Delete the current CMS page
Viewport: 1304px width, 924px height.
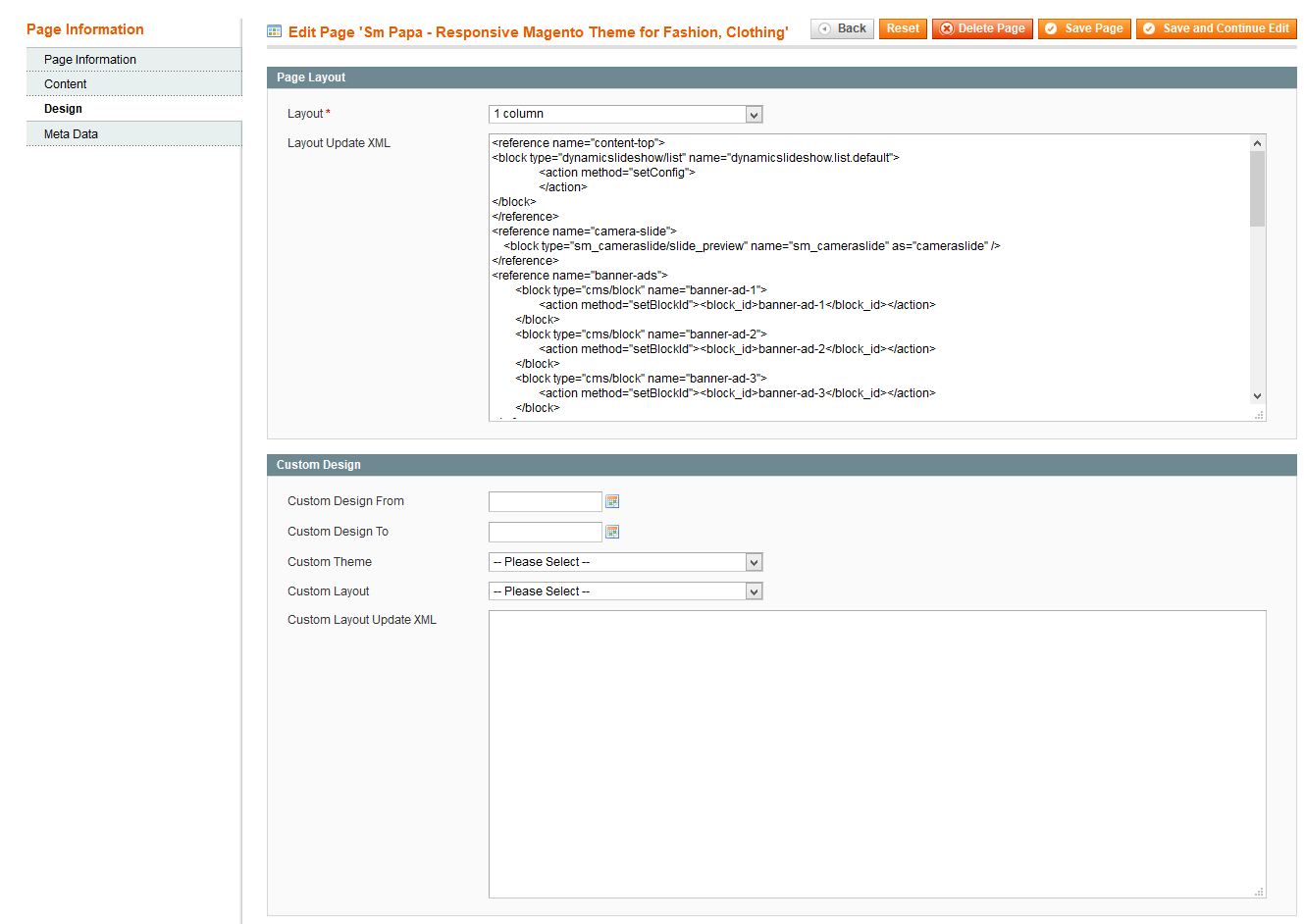(x=982, y=28)
